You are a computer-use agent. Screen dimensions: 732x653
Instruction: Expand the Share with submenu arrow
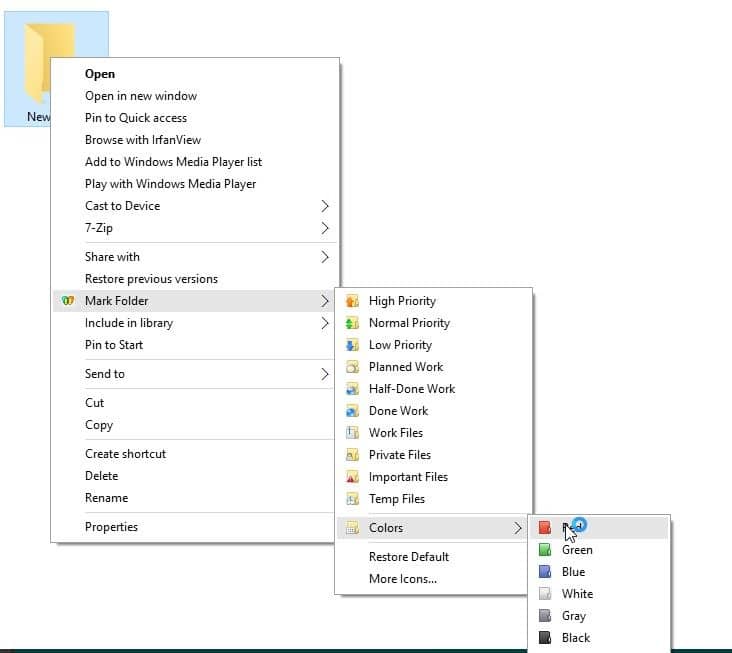click(x=325, y=257)
